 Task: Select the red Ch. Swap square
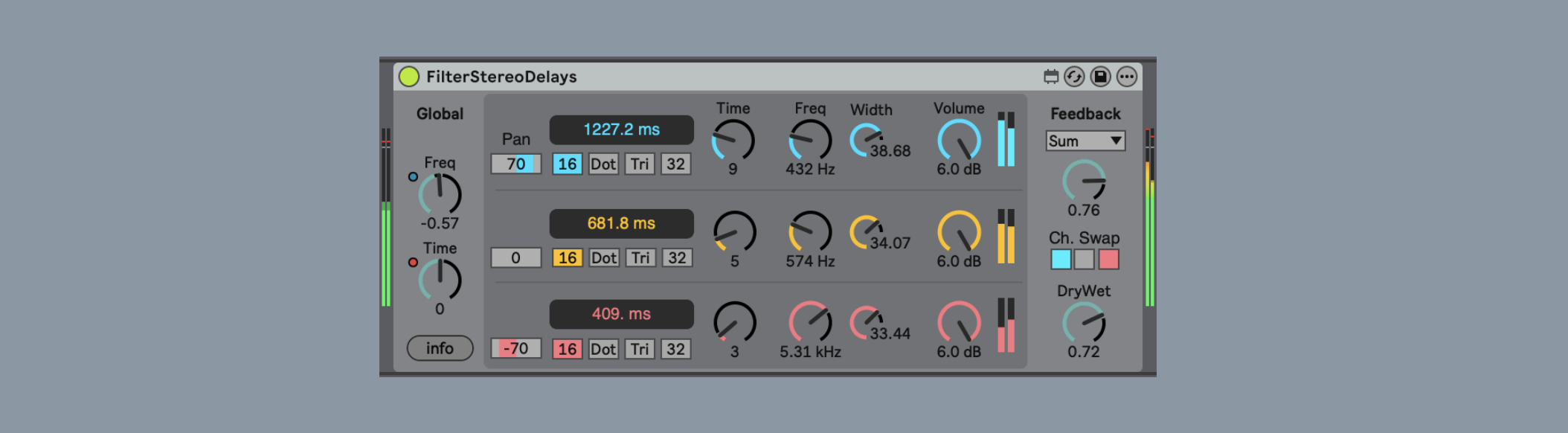click(1108, 260)
